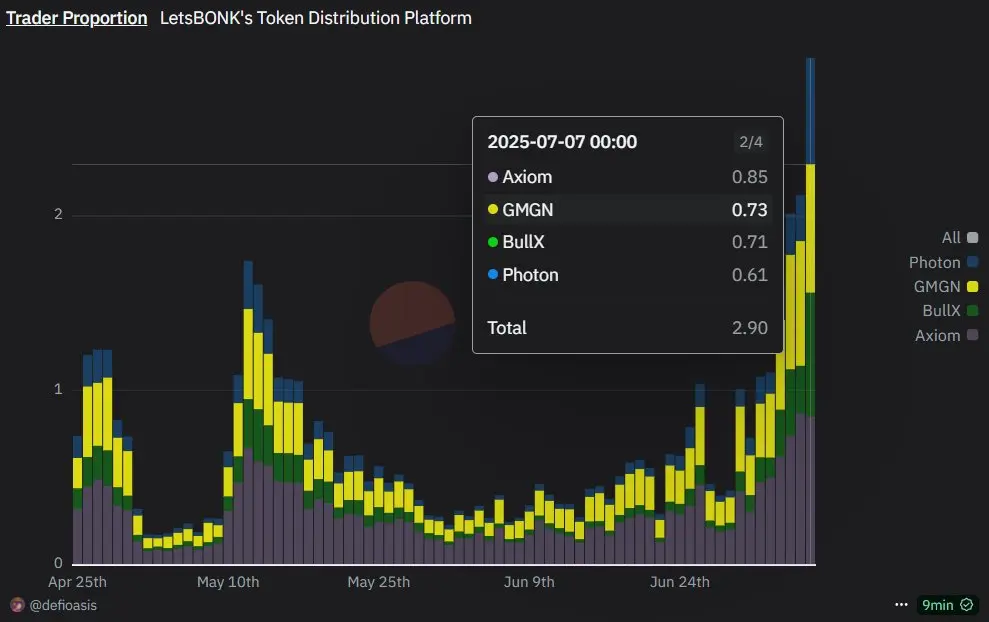
Task: Toggle the BullX series in legend
Action: click(951, 310)
